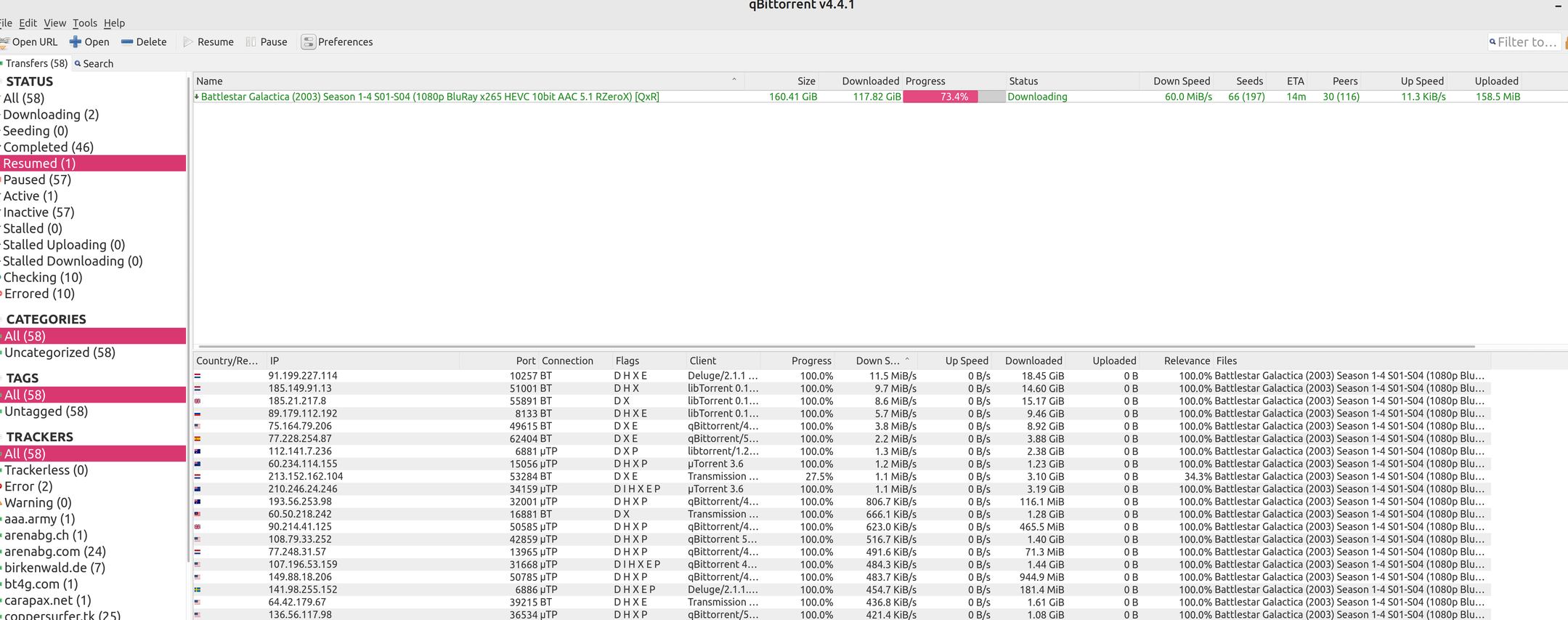
Task: Switch to the Transfers (58) tab
Action: pos(36,64)
